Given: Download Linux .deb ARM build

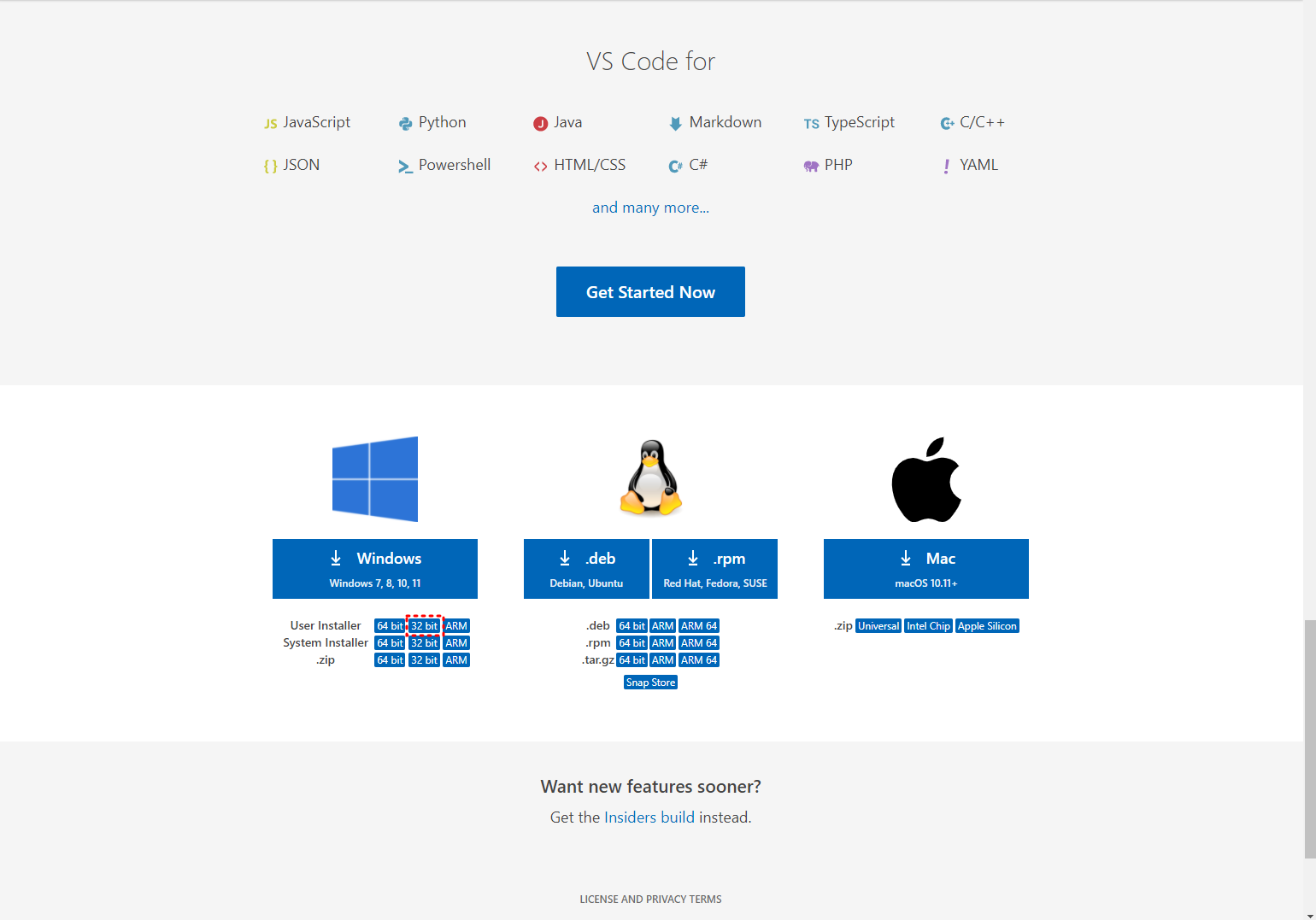Looking at the screenshot, I should [663, 626].
